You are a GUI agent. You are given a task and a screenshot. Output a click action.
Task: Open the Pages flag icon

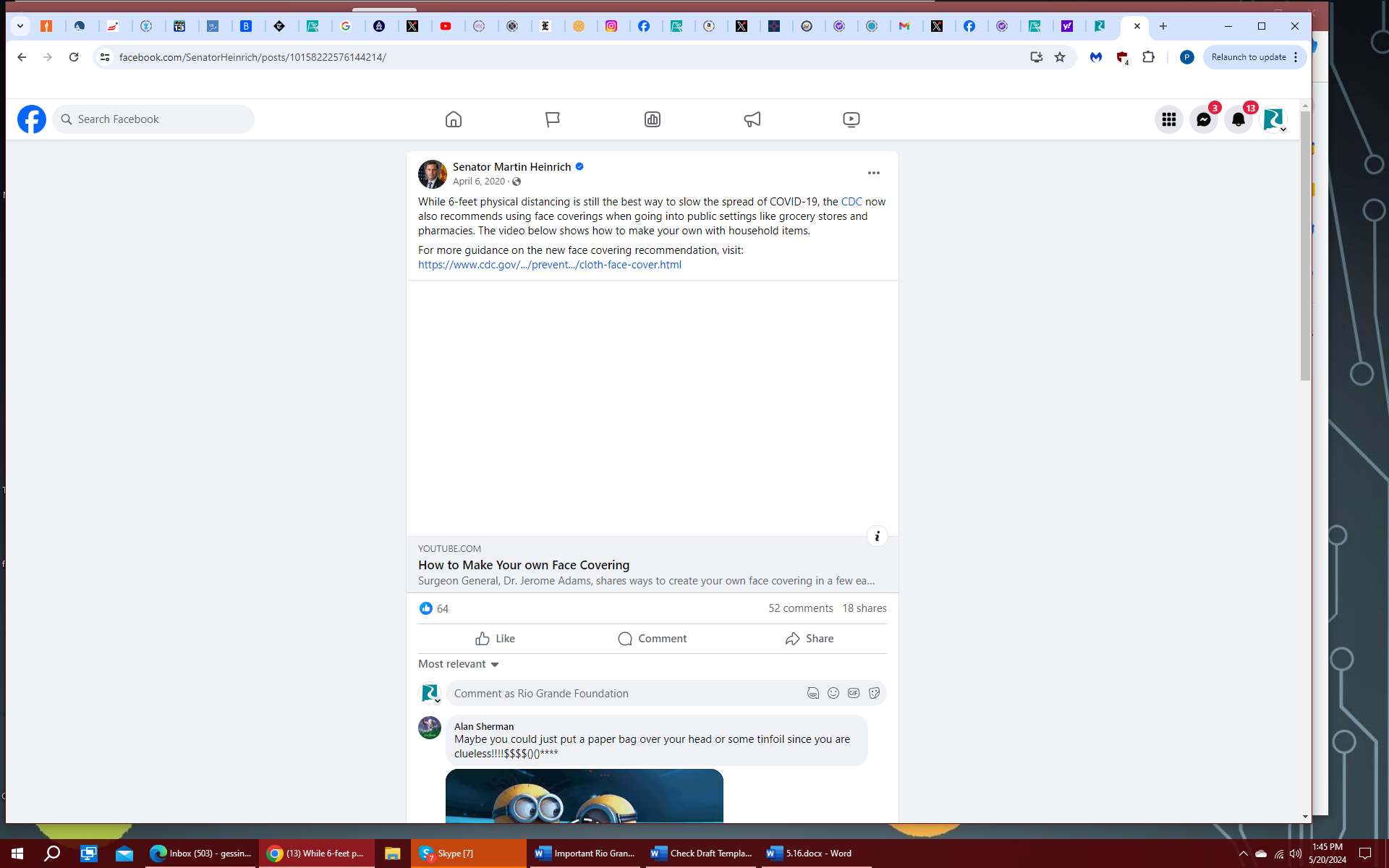click(553, 119)
